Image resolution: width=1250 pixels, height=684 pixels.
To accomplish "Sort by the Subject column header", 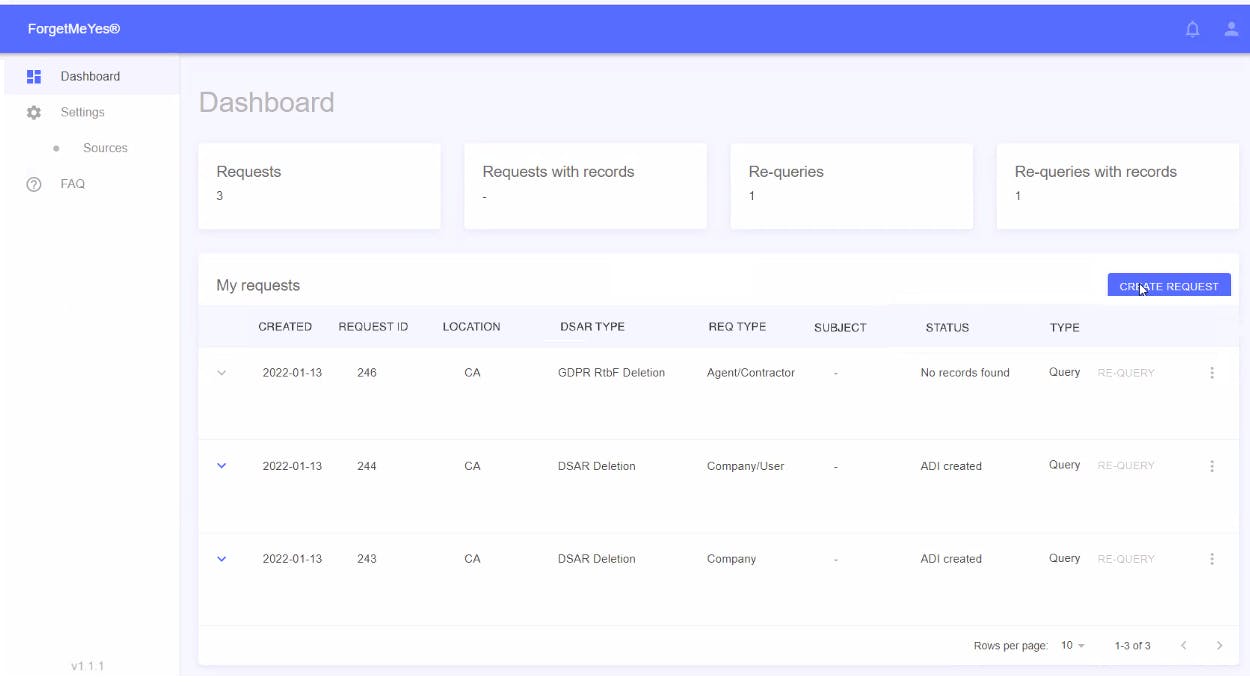I will 840,328.
